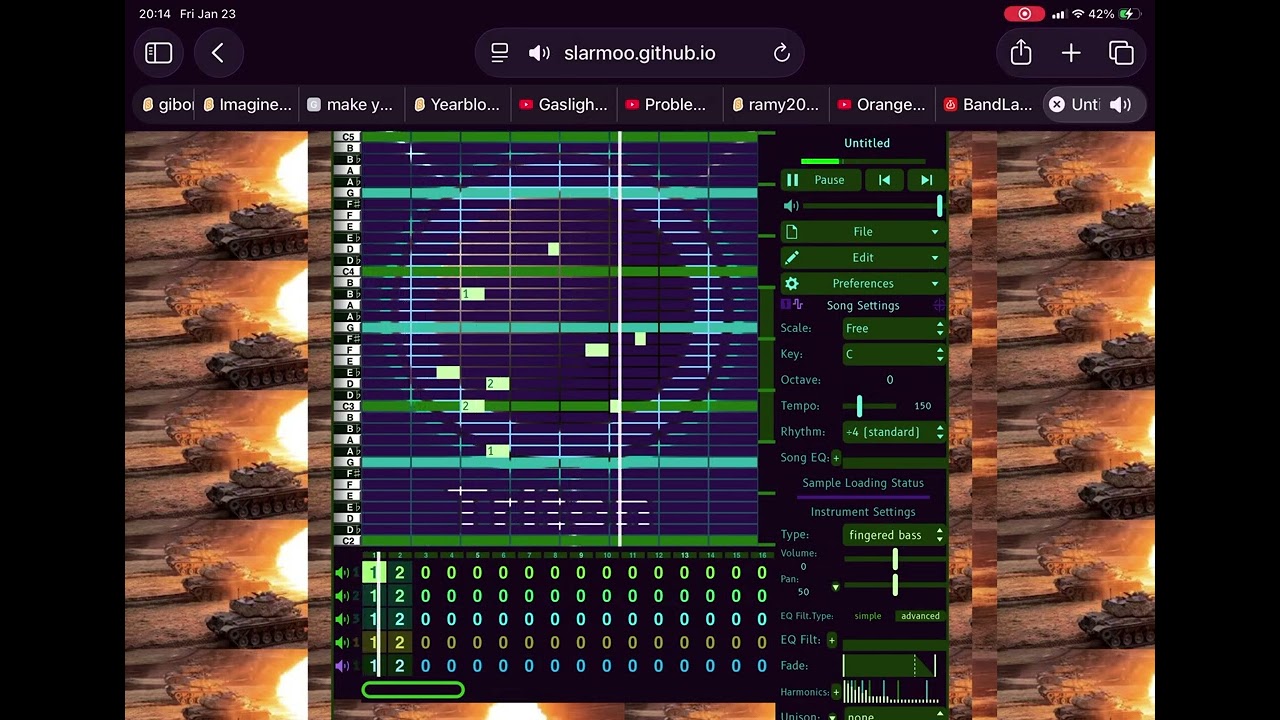Adjust the Tempo slider
This screenshot has height=720, width=1280.
(868, 406)
